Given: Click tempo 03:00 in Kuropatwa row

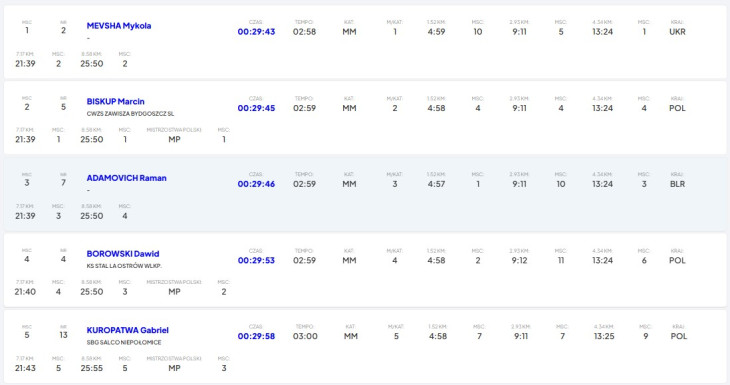Looking at the screenshot, I should click(x=305, y=336).
